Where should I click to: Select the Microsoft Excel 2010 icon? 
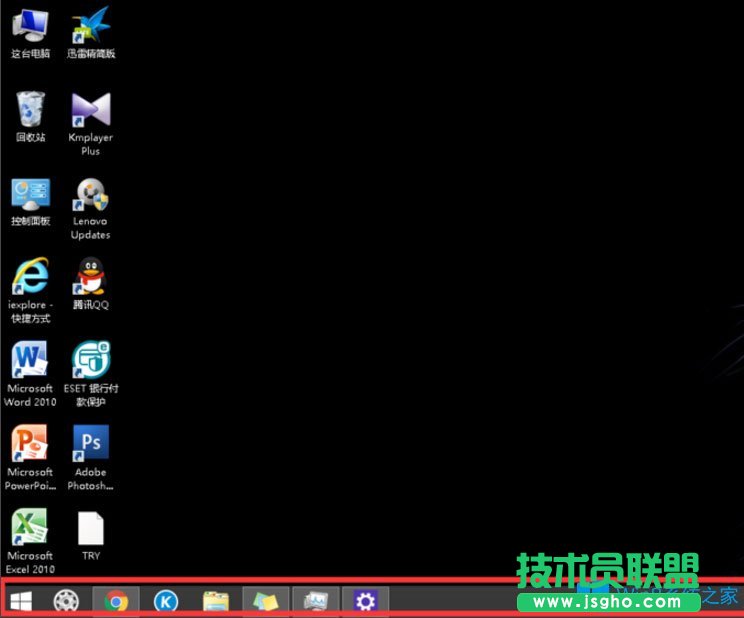pos(29,527)
